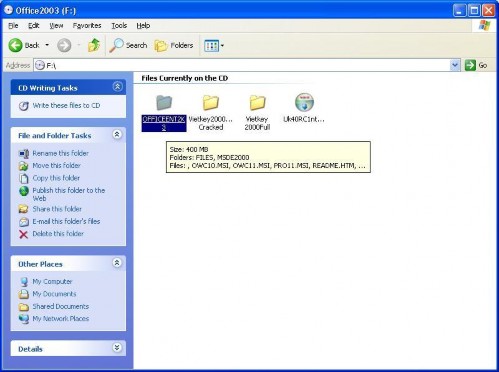Open the Edit menu
Viewport: 499px width, 372px height.
click(x=33, y=26)
